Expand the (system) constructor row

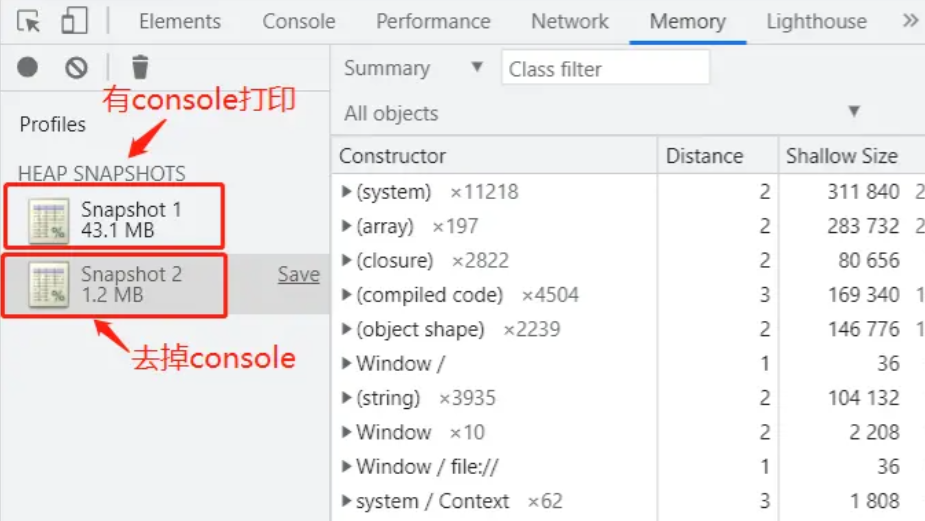point(346,191)
